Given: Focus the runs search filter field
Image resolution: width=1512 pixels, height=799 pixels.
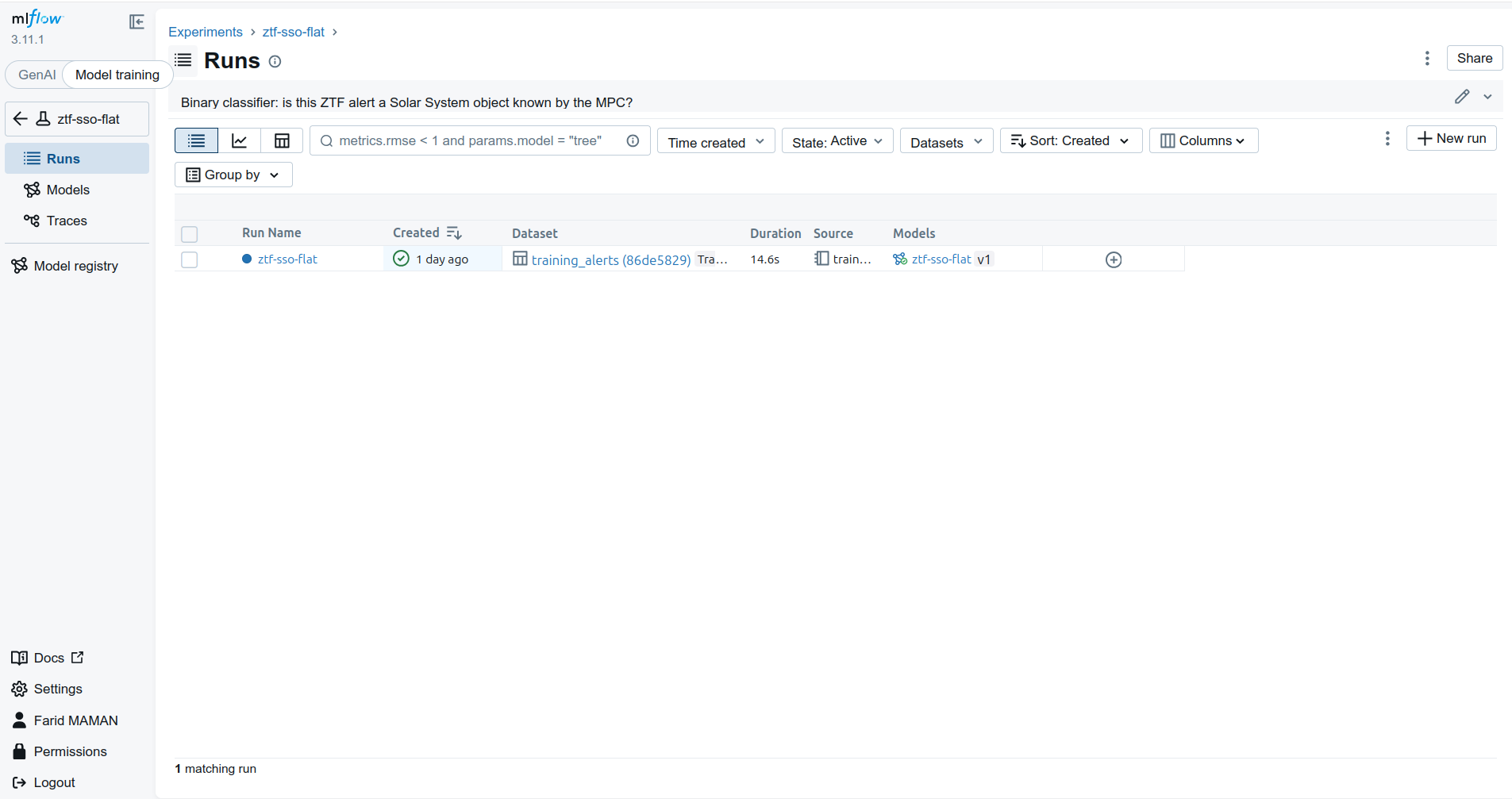Looking at the screenshot, I should click(480, 140).
